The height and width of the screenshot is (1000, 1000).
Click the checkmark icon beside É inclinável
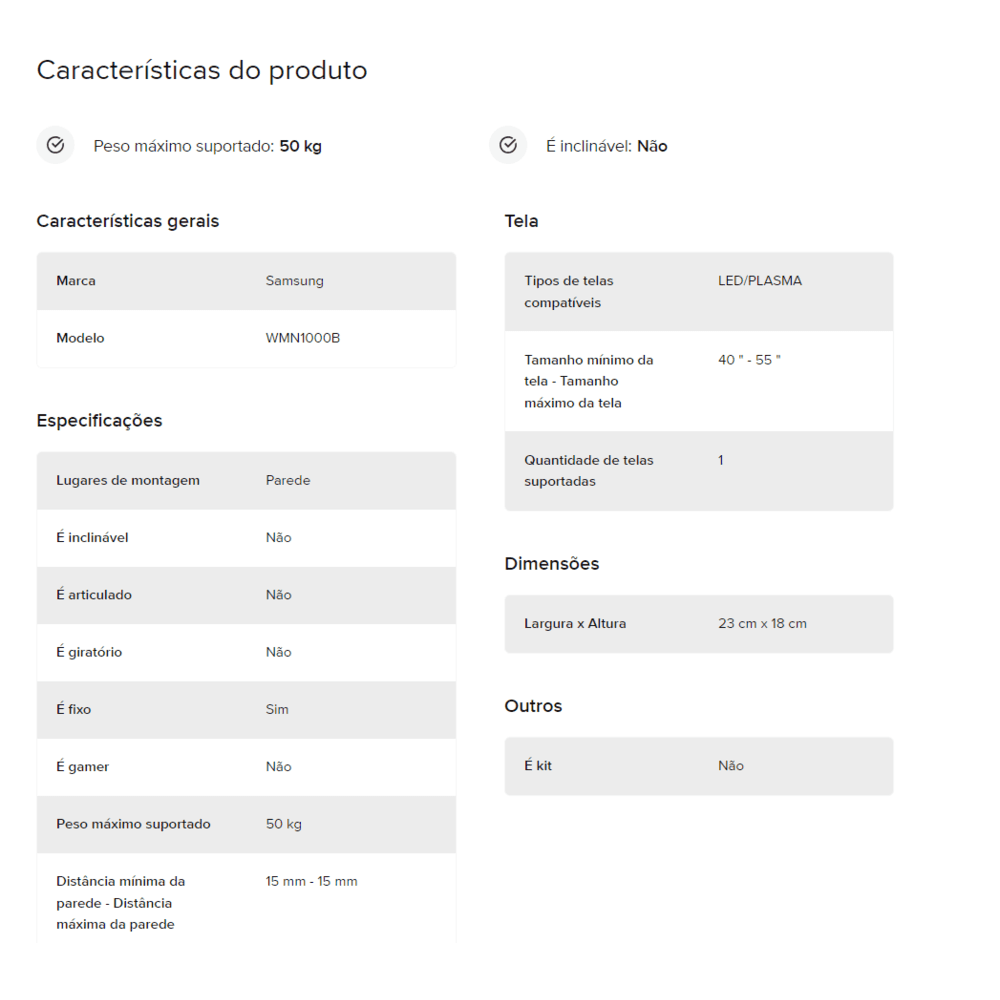[x=508, y=145]
